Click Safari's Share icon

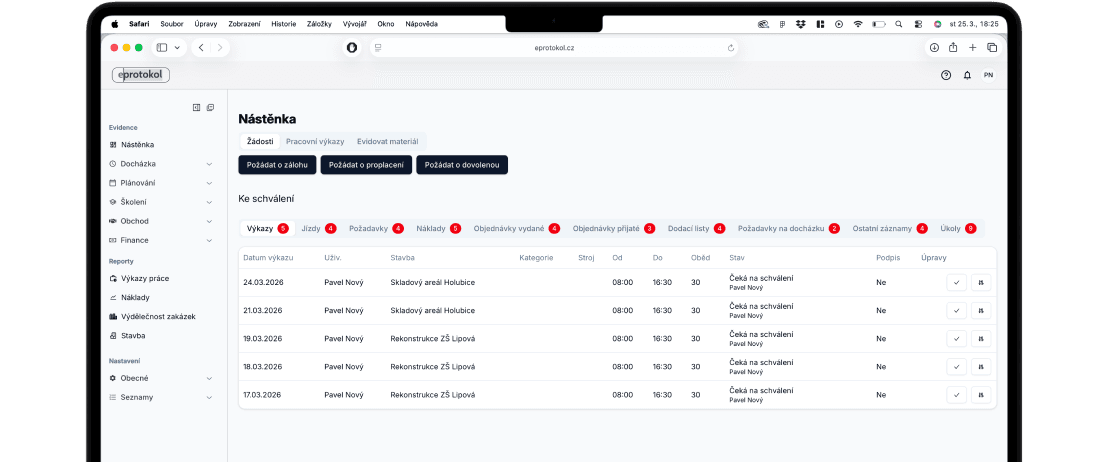[x=953, y=47]
